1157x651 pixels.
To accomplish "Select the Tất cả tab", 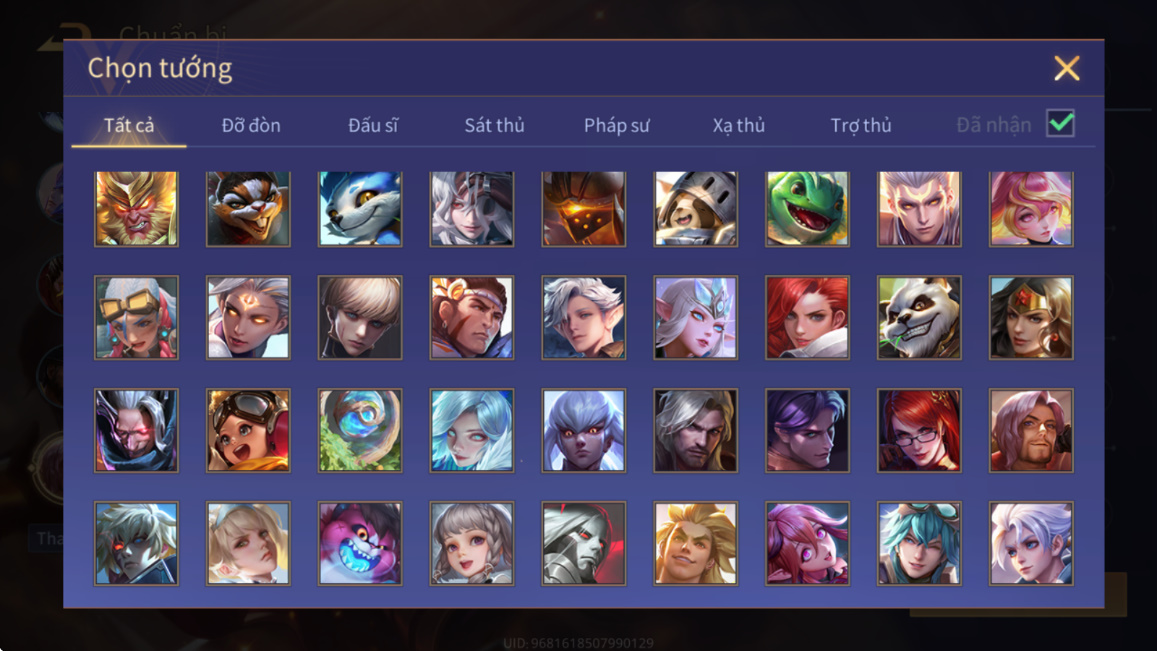I will [x=129, y=125].
